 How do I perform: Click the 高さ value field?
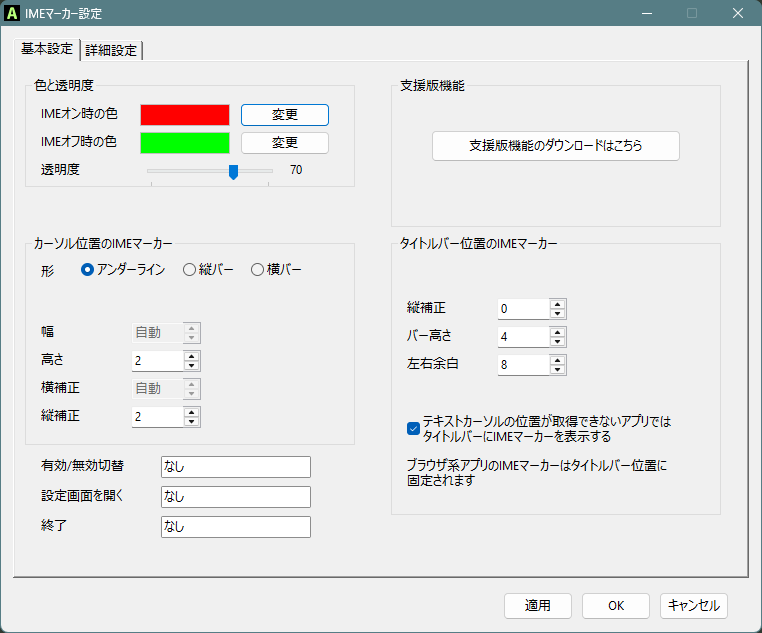[x=157, y=361]
